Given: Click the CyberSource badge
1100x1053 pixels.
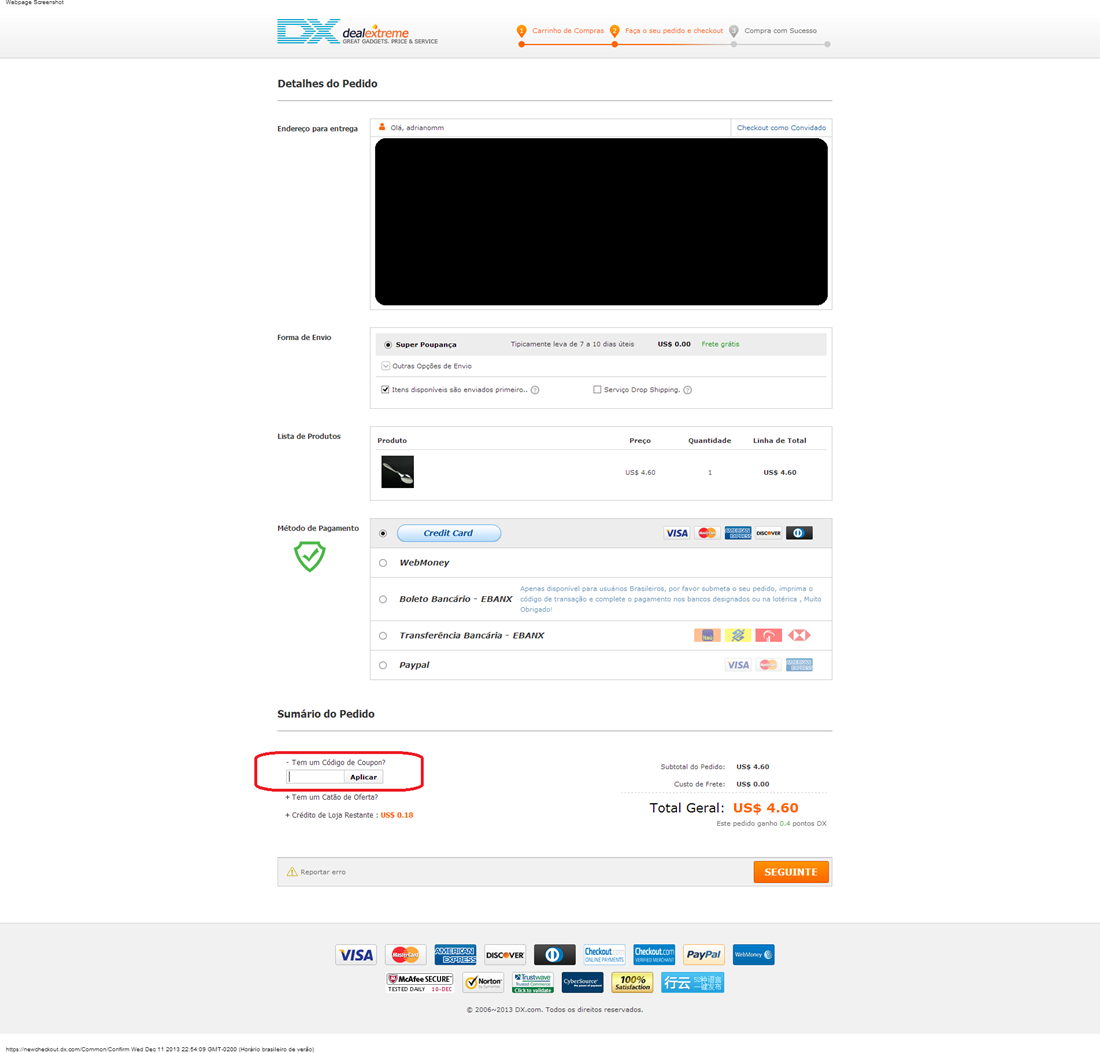Looking at the screenshot, I should (x=582, y=983).
